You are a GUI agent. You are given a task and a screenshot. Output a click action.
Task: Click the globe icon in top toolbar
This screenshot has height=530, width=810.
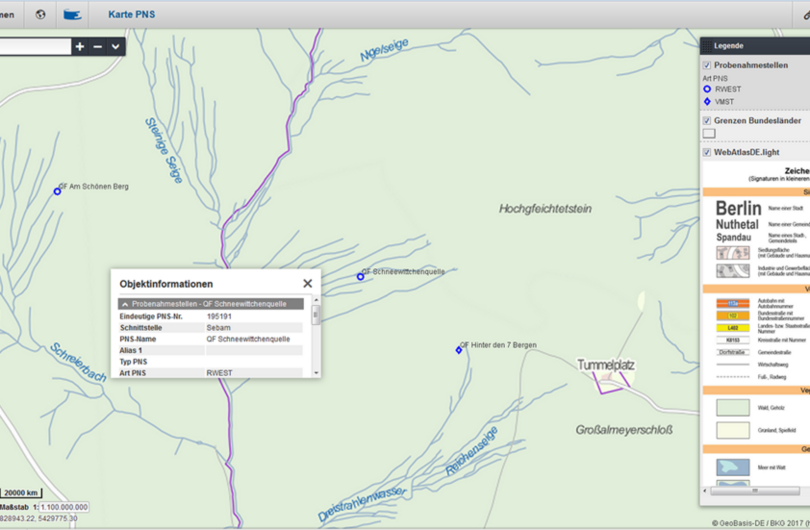[x=40, y=15]
